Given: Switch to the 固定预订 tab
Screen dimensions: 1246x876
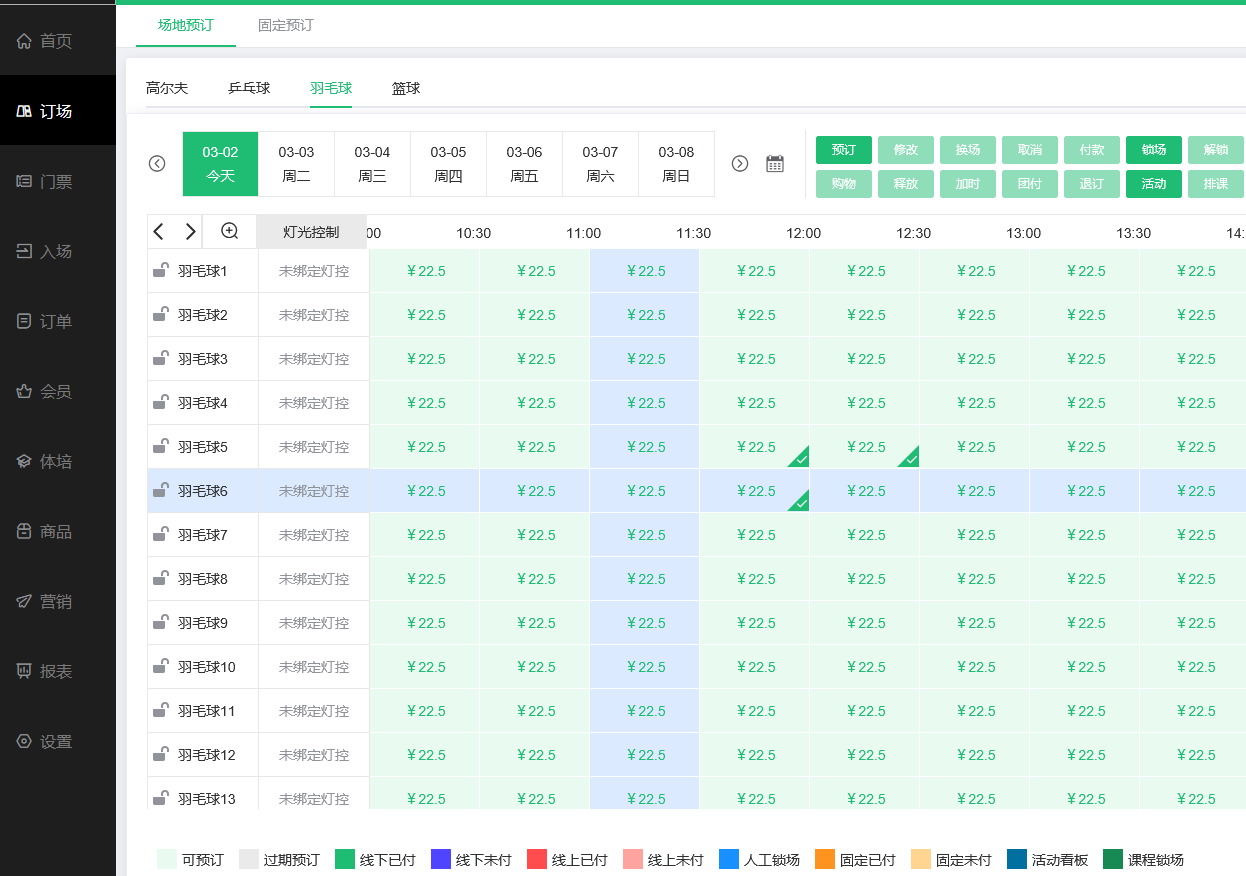Looking at the screenshot, I should (286, 25).
